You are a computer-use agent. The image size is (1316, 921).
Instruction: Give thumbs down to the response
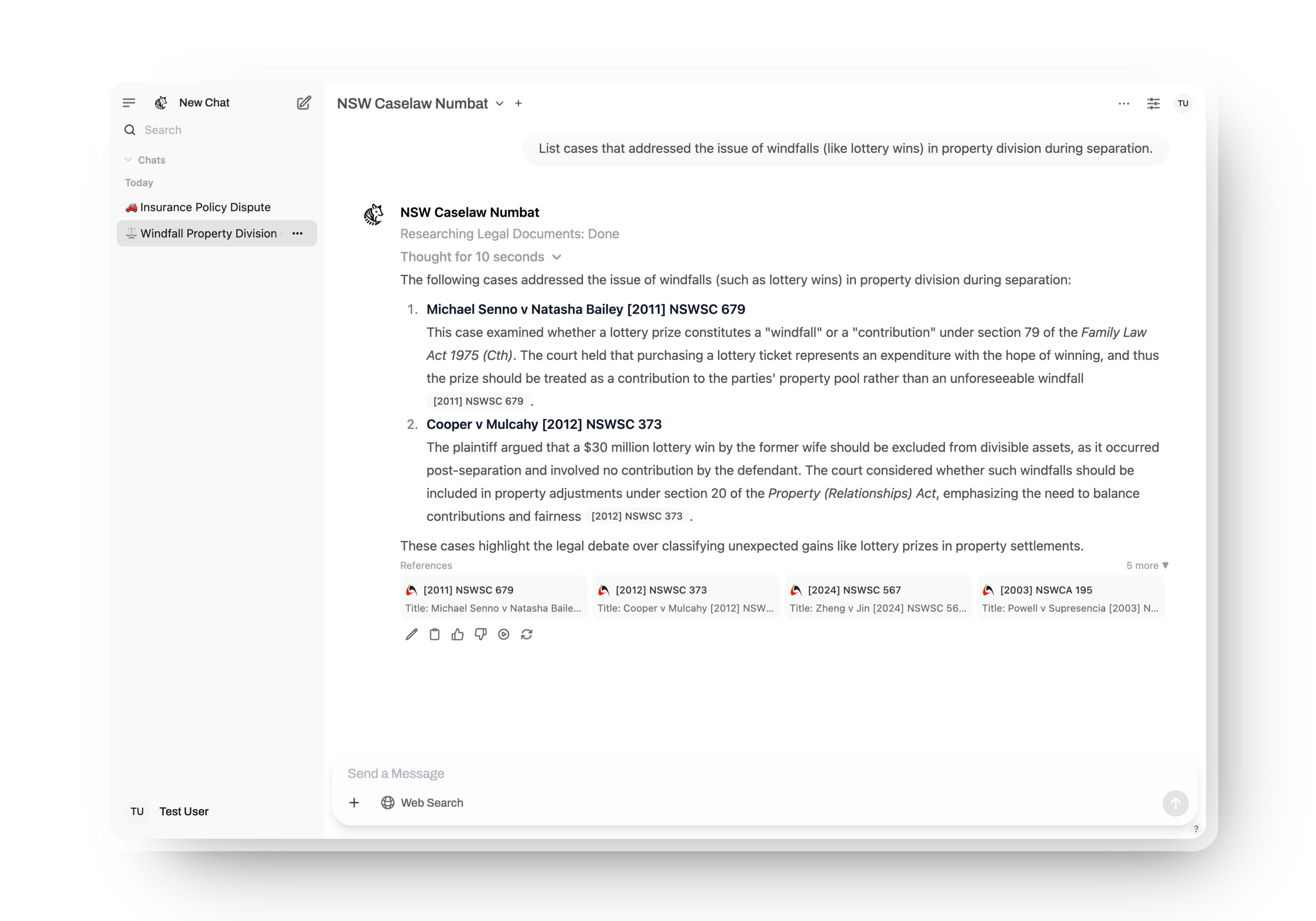coord(480,634)
